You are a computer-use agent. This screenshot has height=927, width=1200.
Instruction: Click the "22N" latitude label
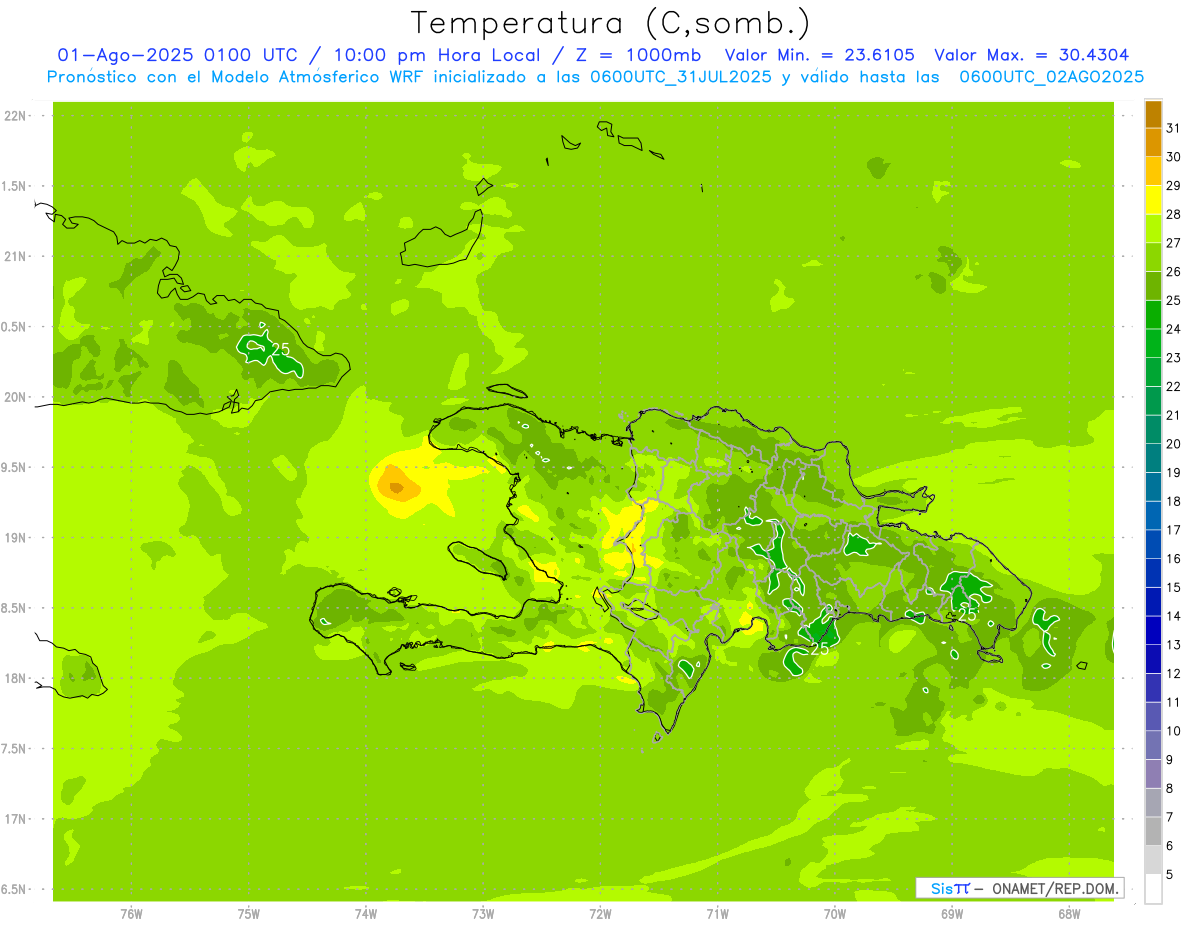coord(15,116)
